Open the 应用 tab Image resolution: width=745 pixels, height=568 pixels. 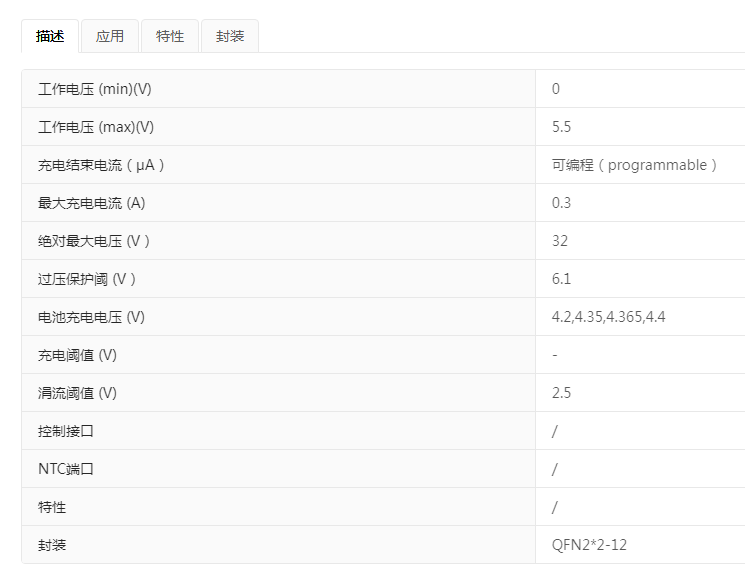(x=110, y=37)
